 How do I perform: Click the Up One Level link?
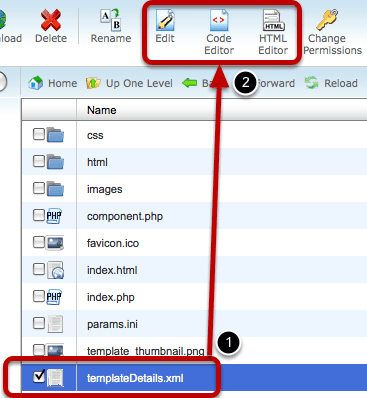coord(139,83)
